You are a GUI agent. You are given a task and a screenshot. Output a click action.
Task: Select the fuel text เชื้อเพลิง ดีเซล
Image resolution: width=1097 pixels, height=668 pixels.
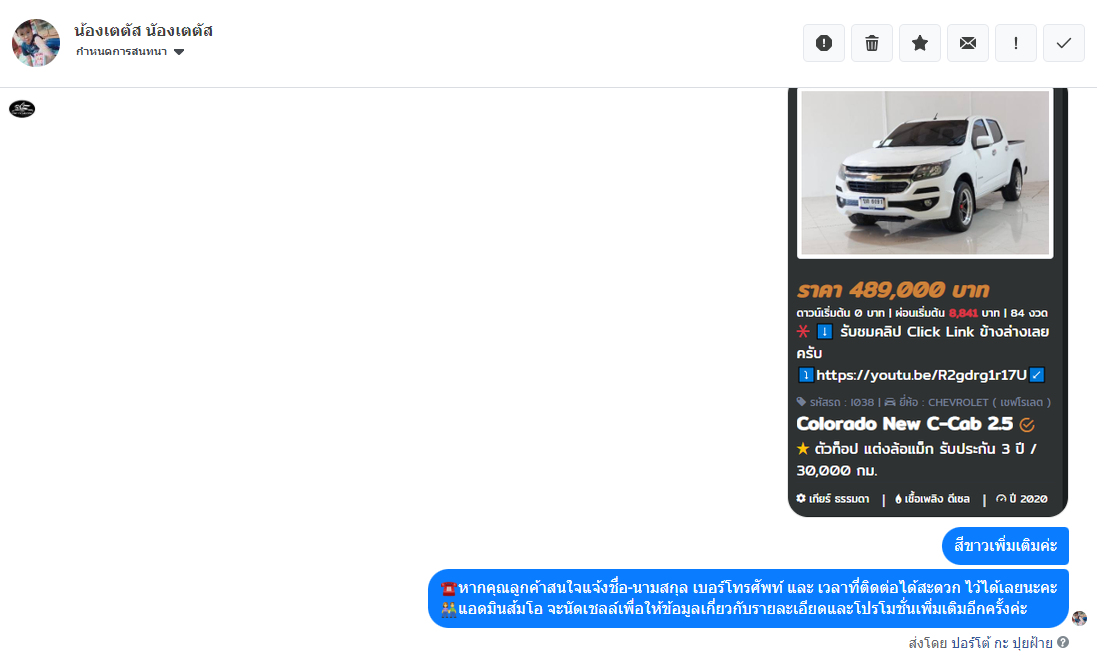tap(937, 499)
